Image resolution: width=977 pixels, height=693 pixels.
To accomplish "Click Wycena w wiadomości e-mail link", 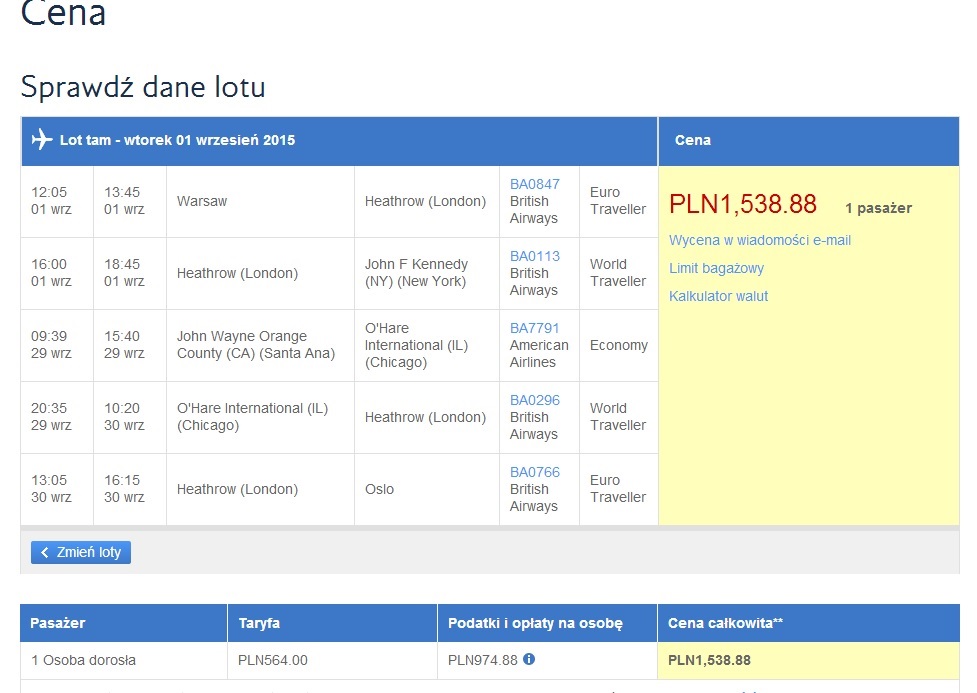I will 760,240.
